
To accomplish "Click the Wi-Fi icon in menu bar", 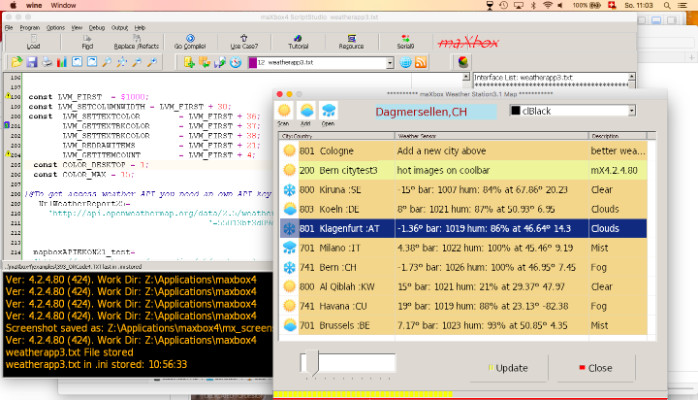I will (548, 5).
